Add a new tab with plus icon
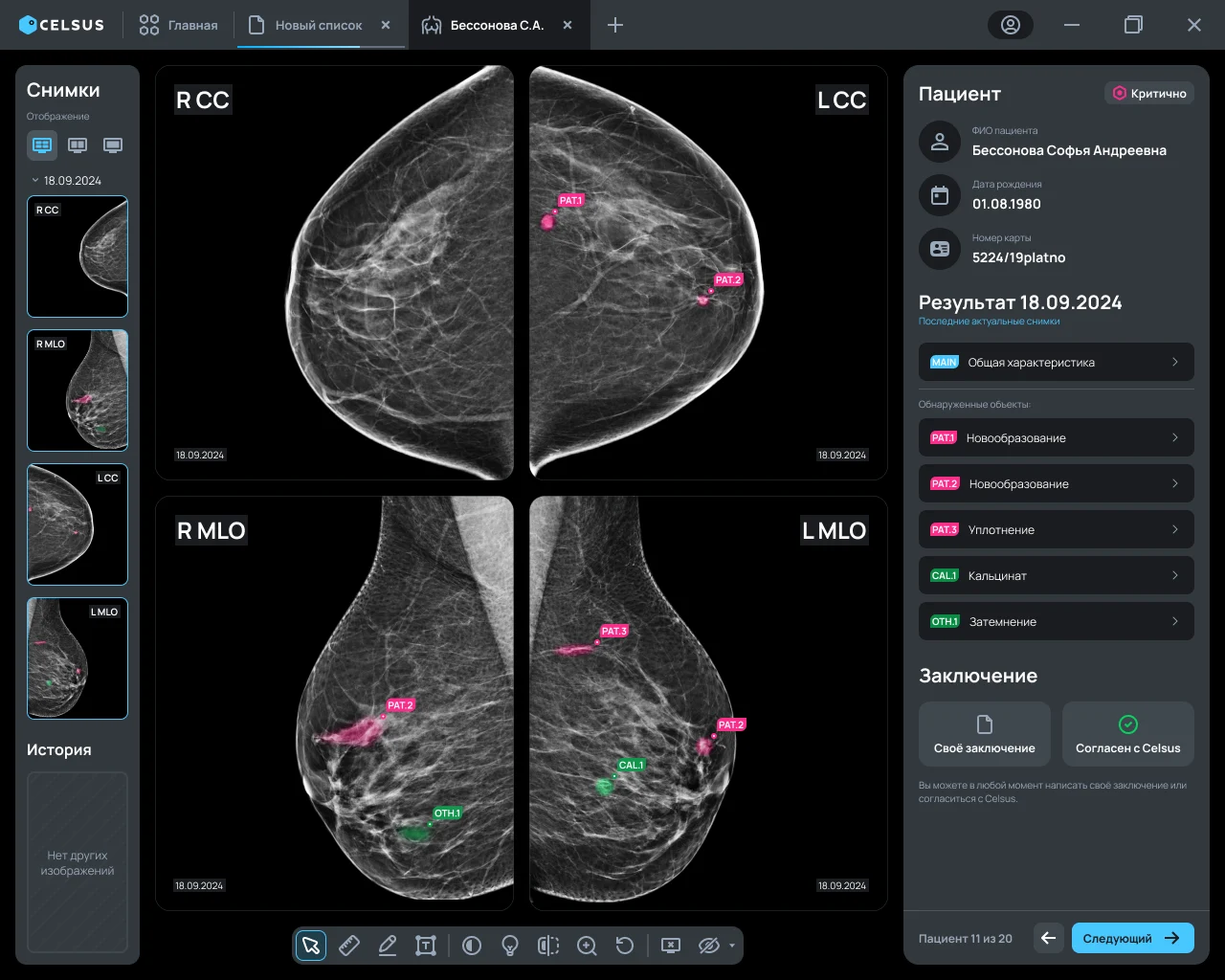This screenshot has height=980, width=1225. click(615, 25)
